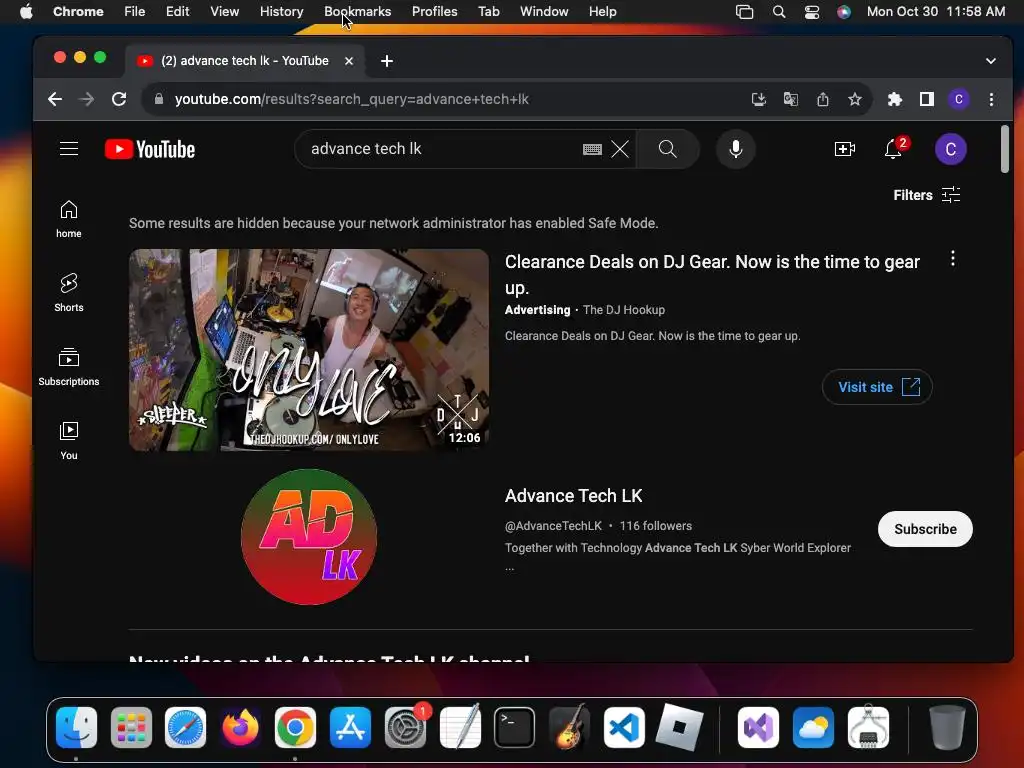The image size is (1024, 768).
Task: Expand the tab search chevron
Action: coord(991,61)
